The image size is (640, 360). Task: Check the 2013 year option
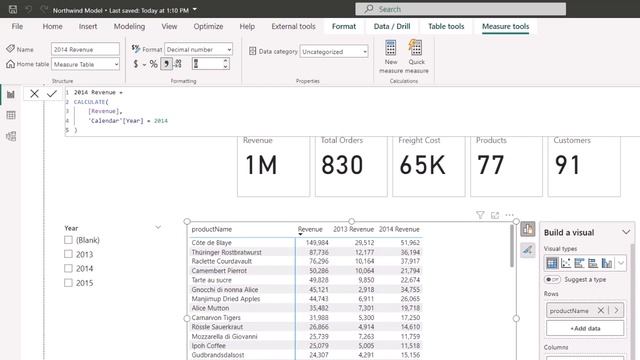point(68,254)
